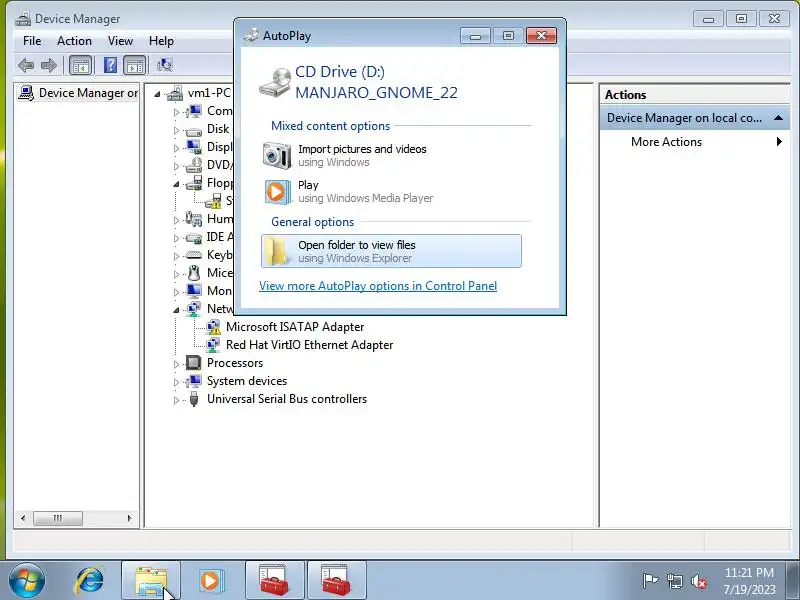The image size is (800, 600).
Task: Click the left pane scroll left arrow
Action: 23,518
